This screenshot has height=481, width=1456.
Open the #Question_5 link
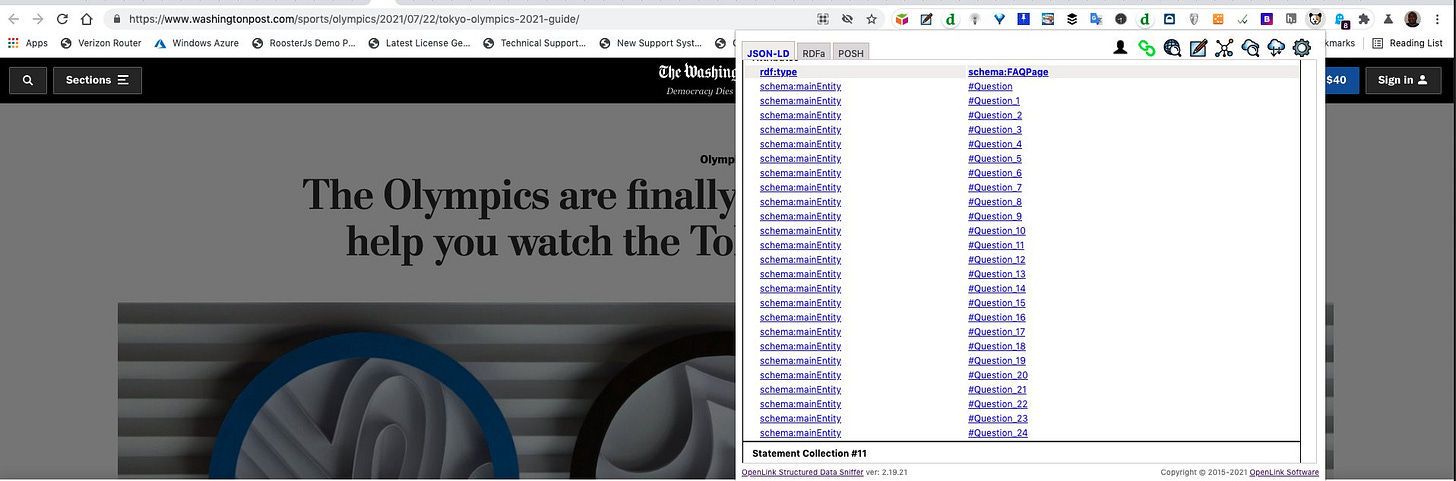point(995,159)
